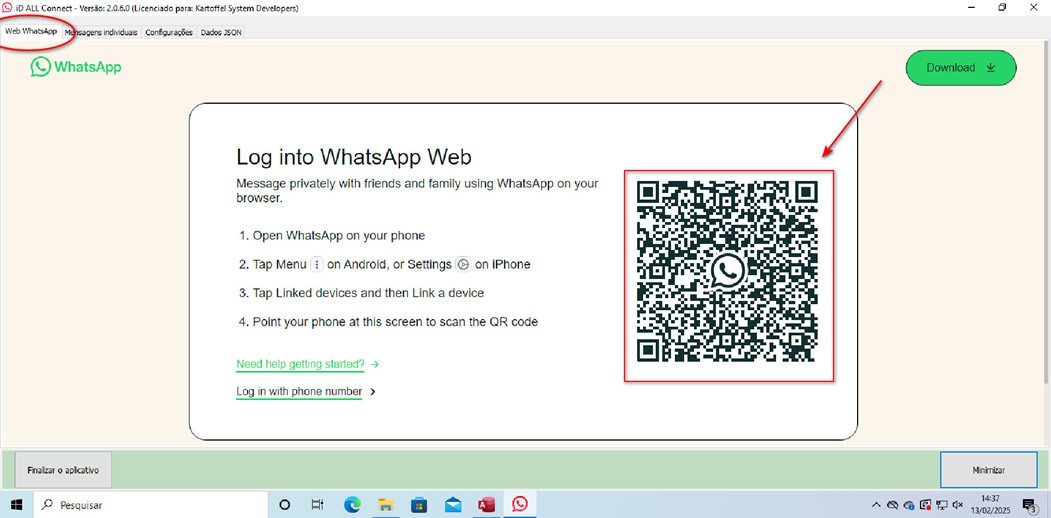Select iD ALL Connect icon in taskbar
This screenshot has height=518, width=1051.
coord(520,505)
